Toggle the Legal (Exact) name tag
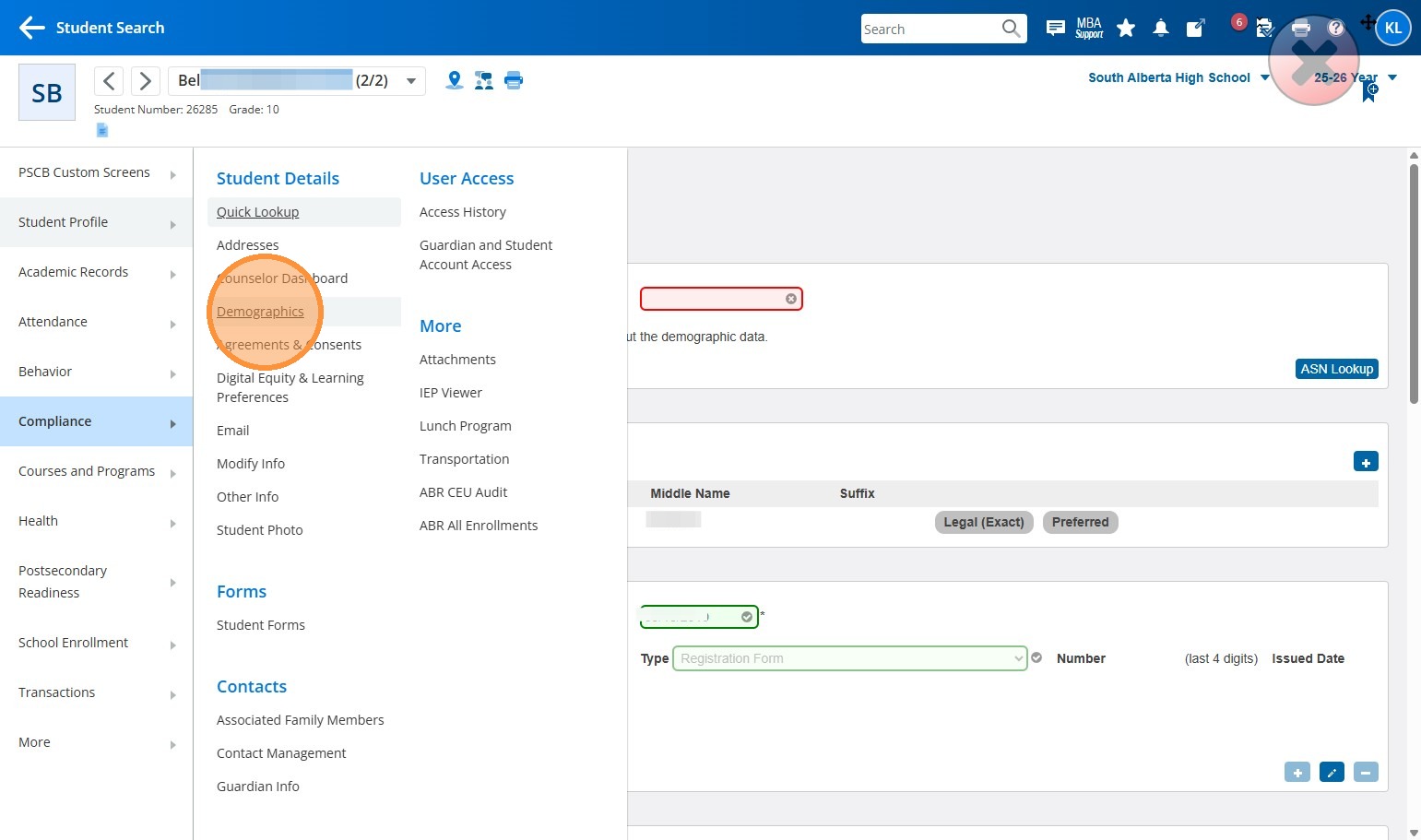The width and height of the screenshot is (1421, 840). pos(983,522)
